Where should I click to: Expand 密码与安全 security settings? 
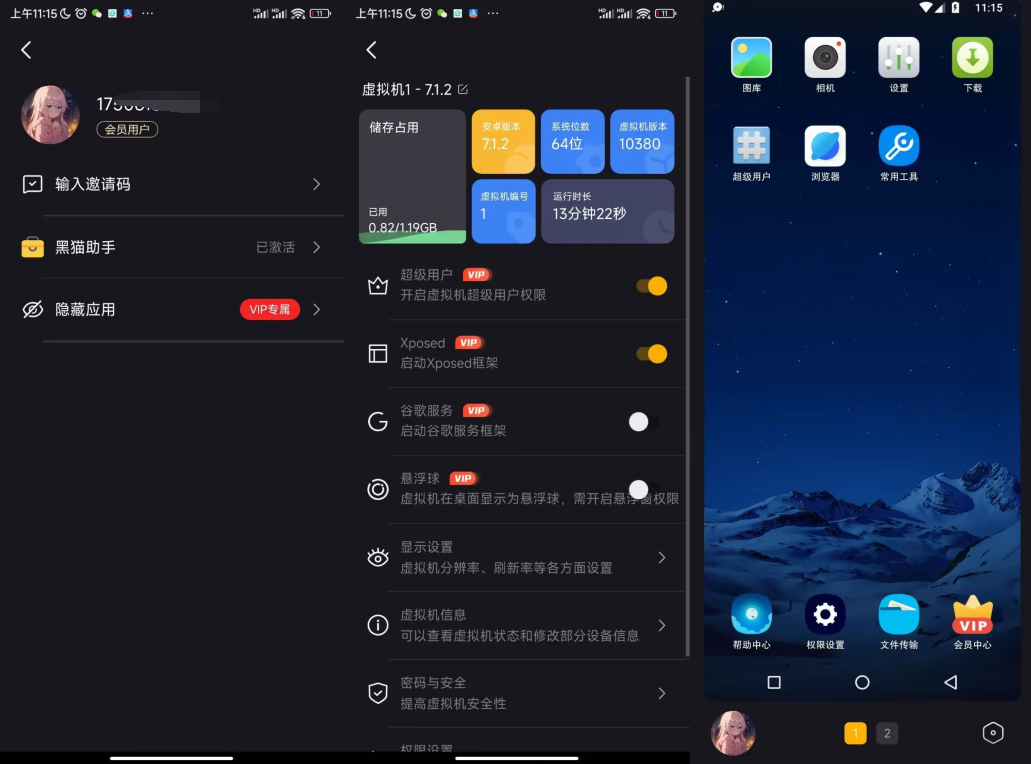pos(661,694)
